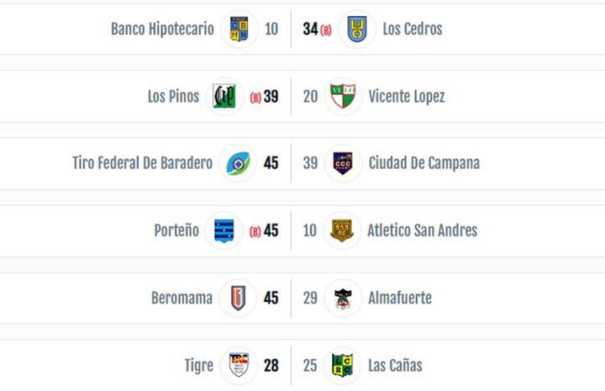Click the Las Cañas team name
The image size is (605, 391).
tap(395, 365)
